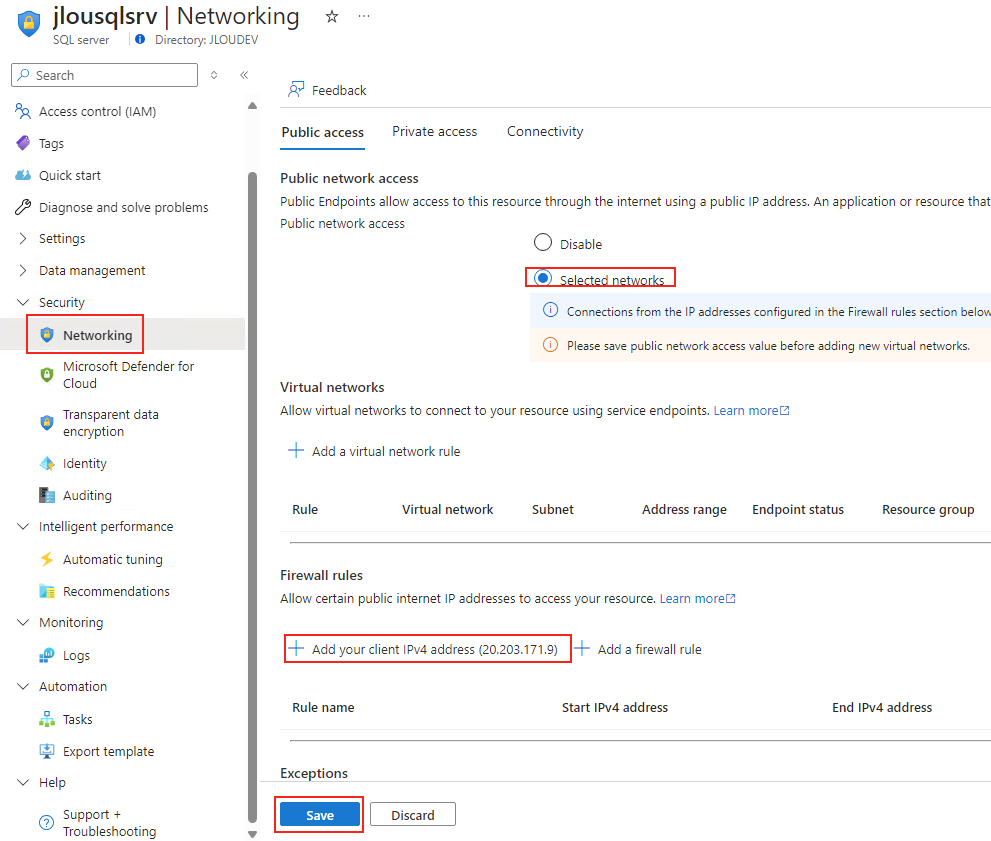Open the more options ellipsis in header
The image size is (991, 841).
coord(364,16)
